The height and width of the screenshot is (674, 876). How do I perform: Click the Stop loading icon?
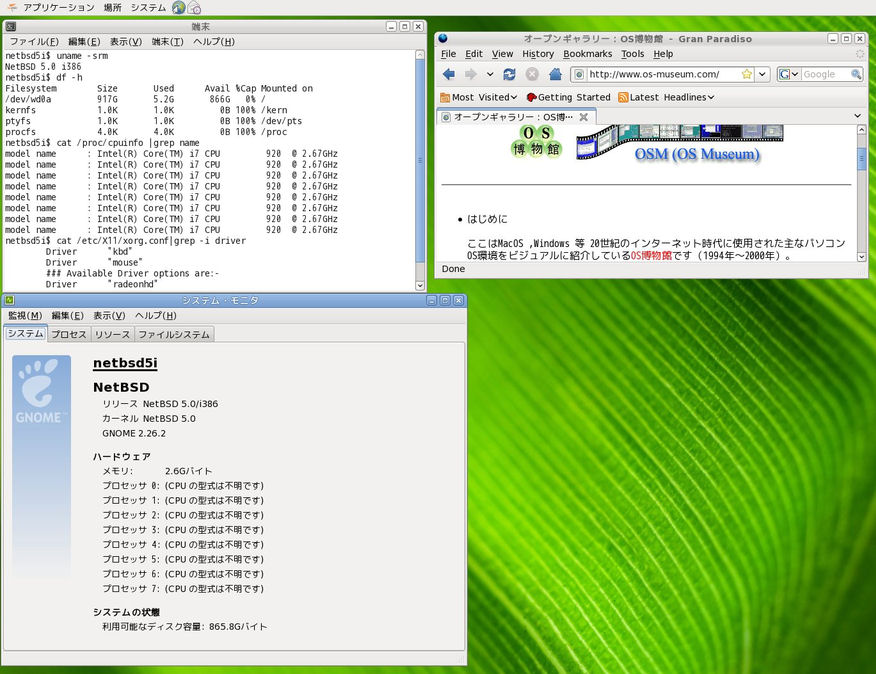click(532, 74)
